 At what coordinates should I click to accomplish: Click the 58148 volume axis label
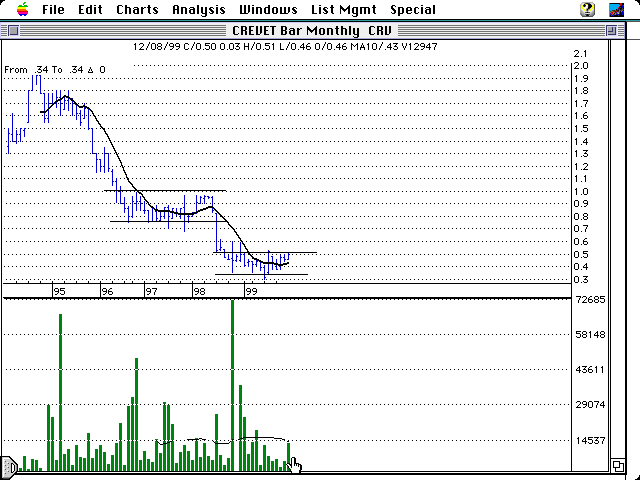[x=590, y=335]
